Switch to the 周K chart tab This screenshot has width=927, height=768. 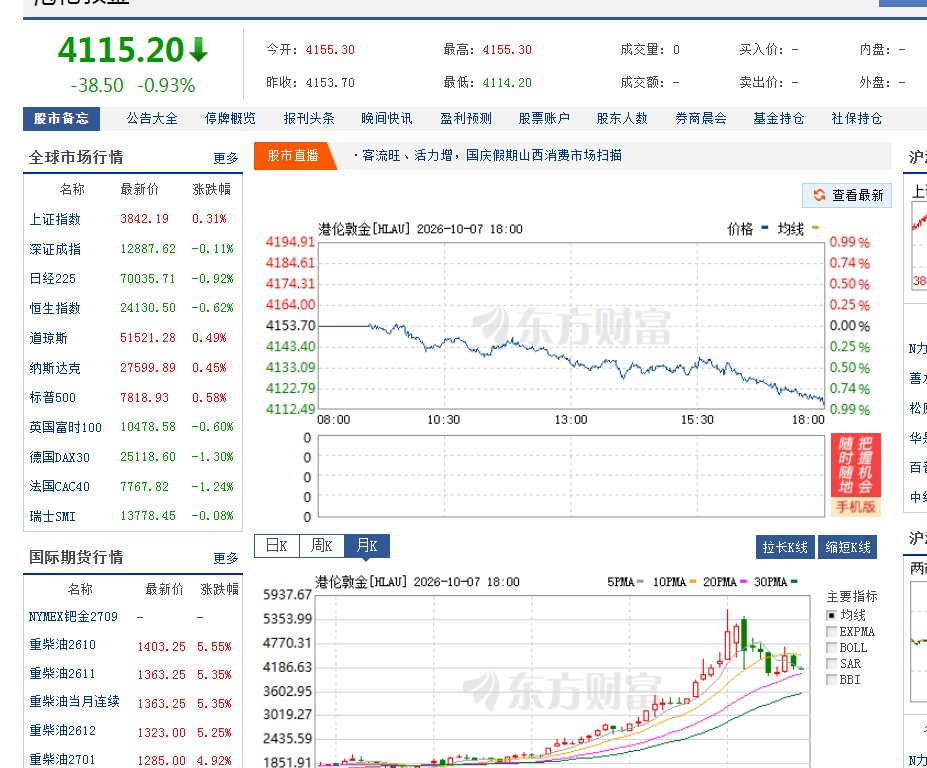[x=322, y=546]
